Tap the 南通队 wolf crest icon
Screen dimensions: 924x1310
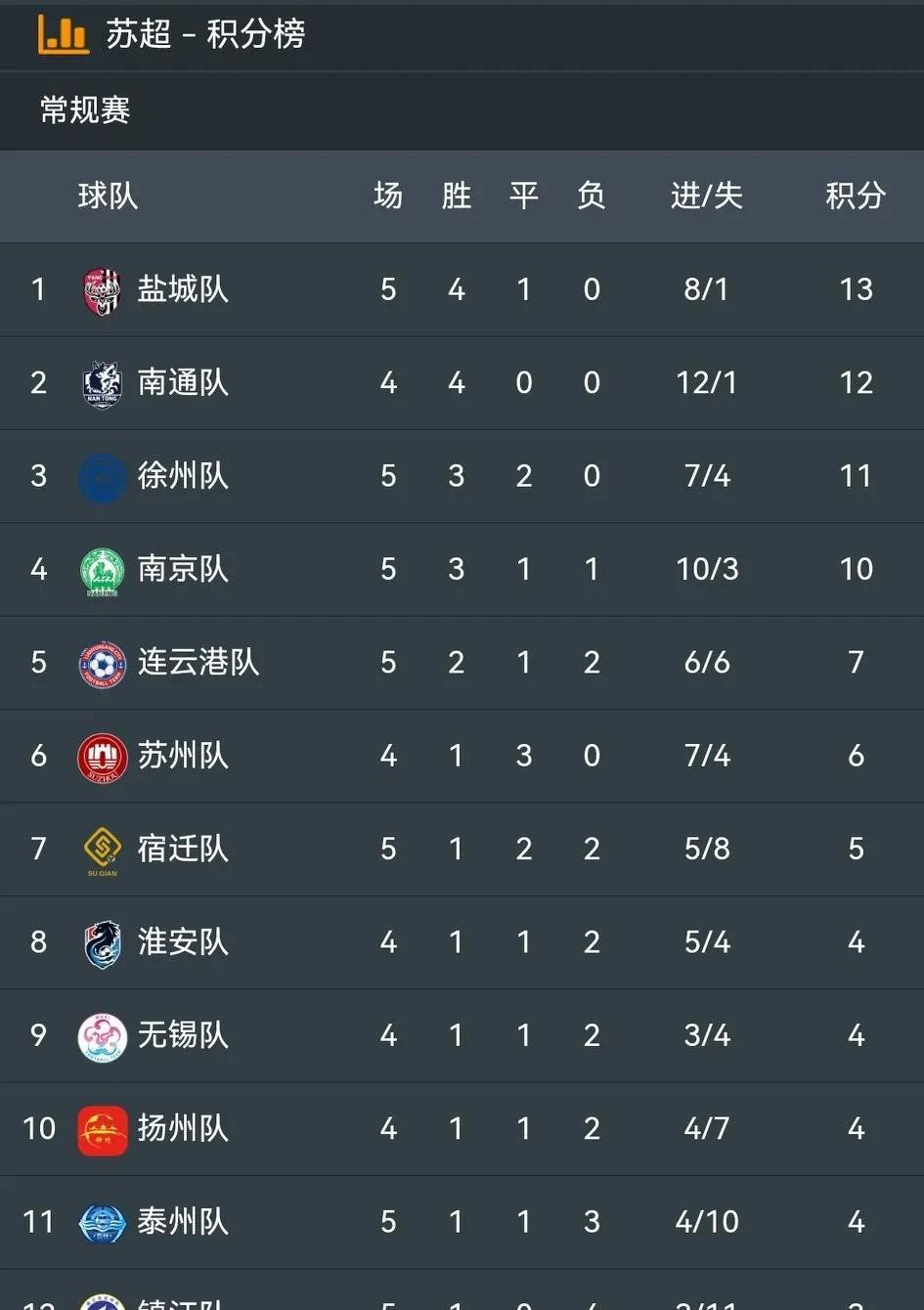coord(103,383)
